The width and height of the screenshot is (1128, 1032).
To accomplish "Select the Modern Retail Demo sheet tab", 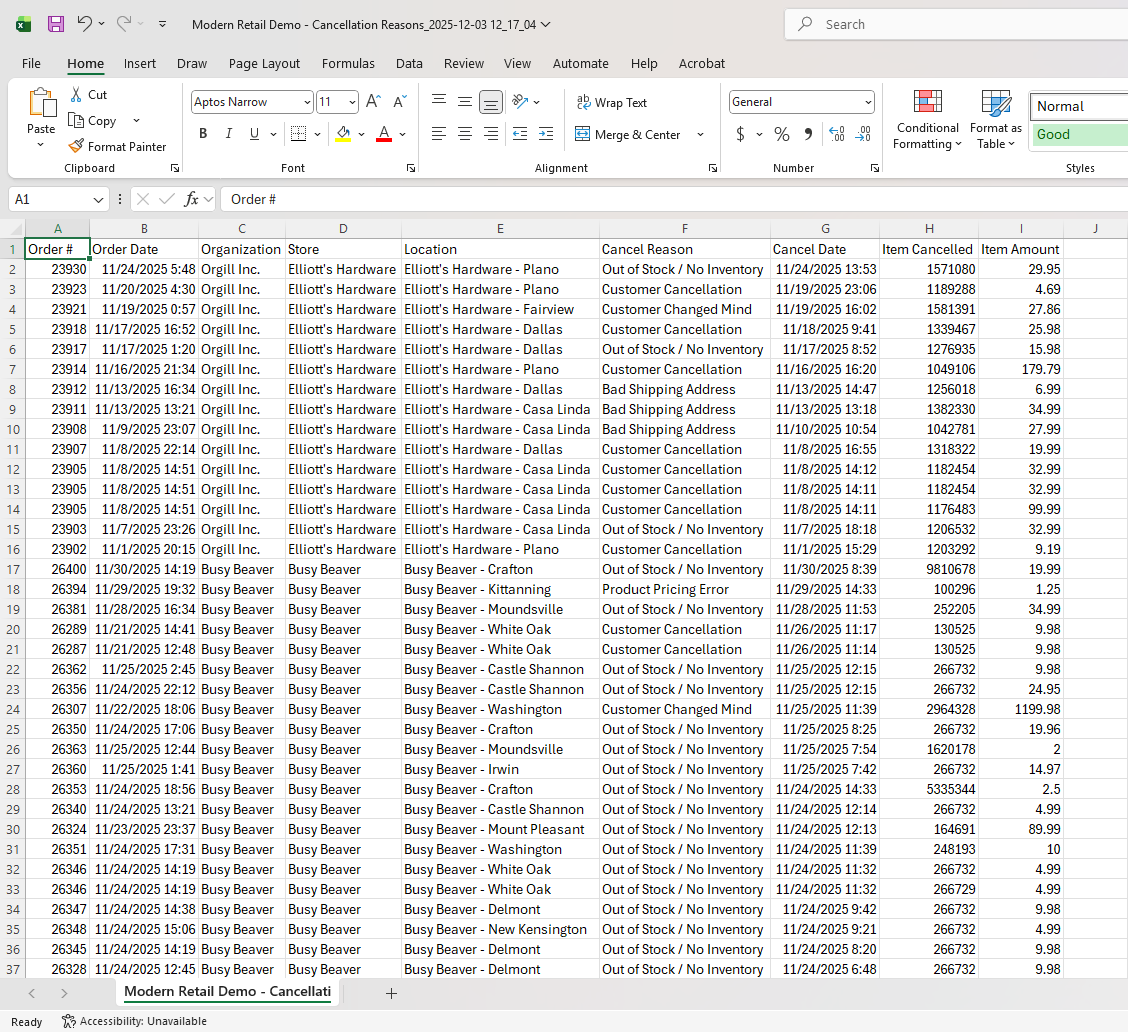I will [x=227, y=991].
